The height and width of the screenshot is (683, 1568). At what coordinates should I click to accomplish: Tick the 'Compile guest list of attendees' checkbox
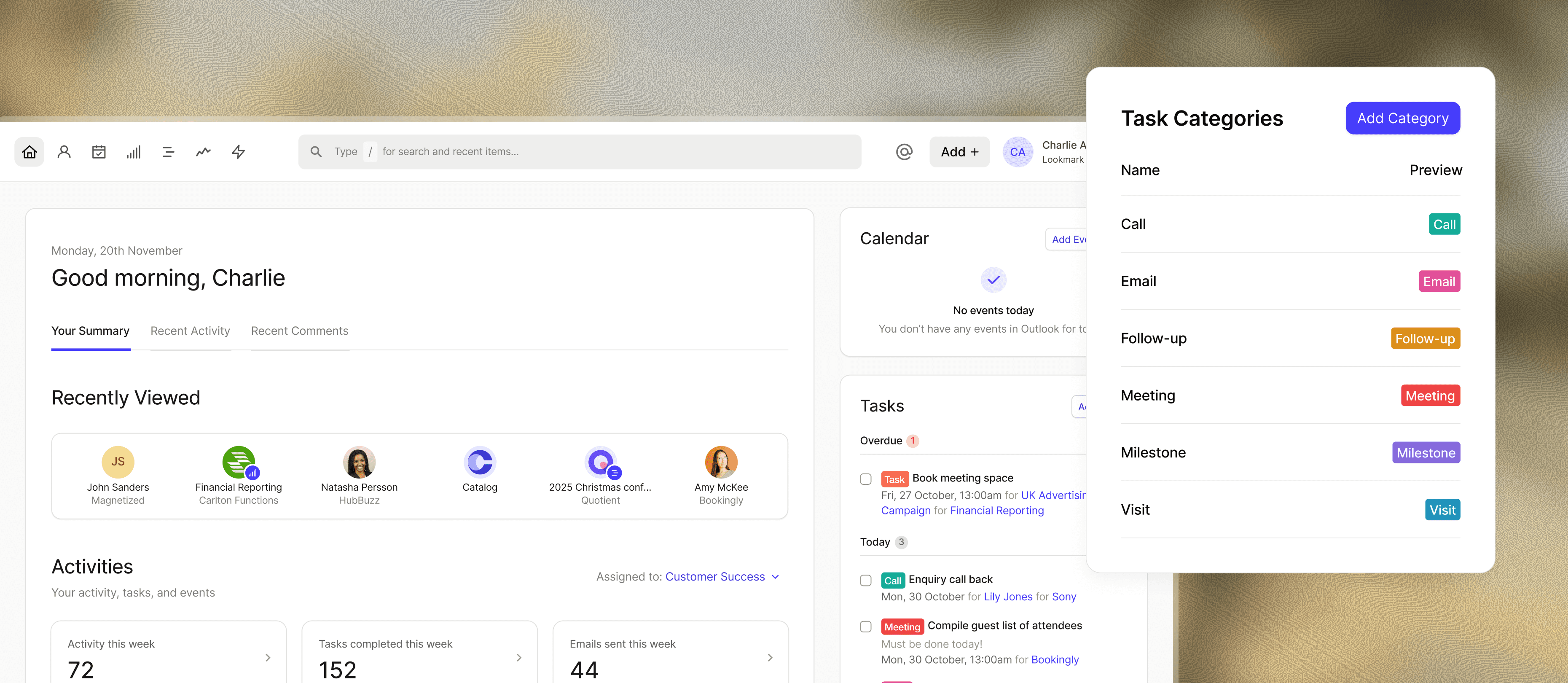click(x=865, y=627)
